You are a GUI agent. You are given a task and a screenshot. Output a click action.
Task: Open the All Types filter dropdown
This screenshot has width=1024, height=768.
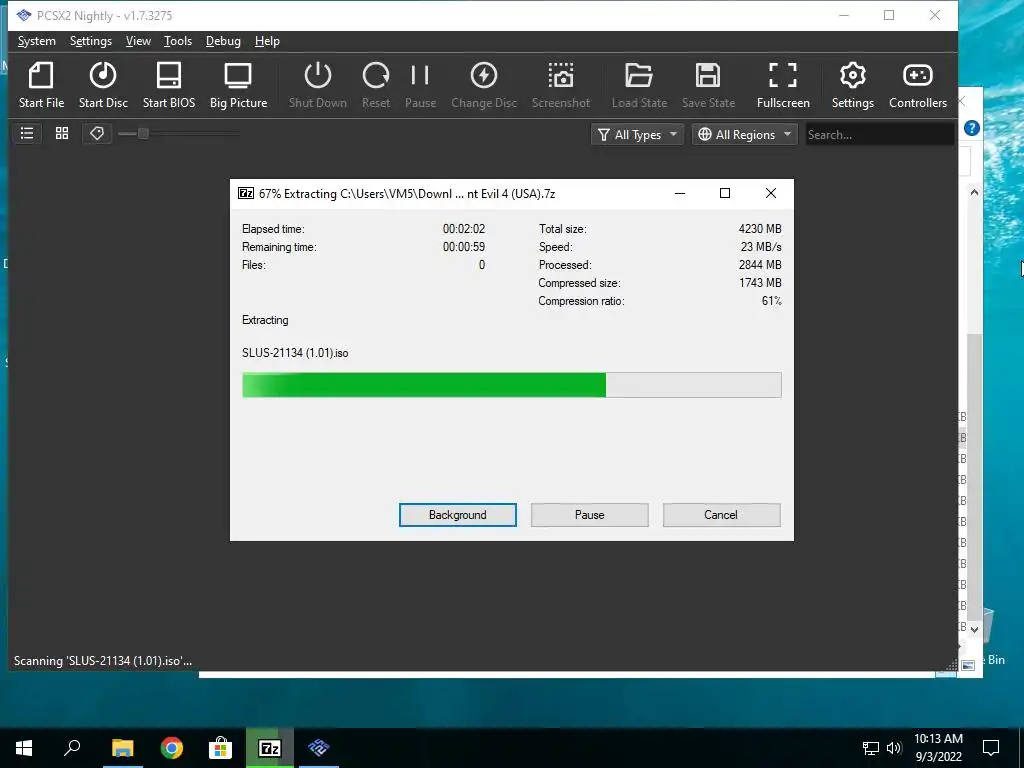point(637,135)
